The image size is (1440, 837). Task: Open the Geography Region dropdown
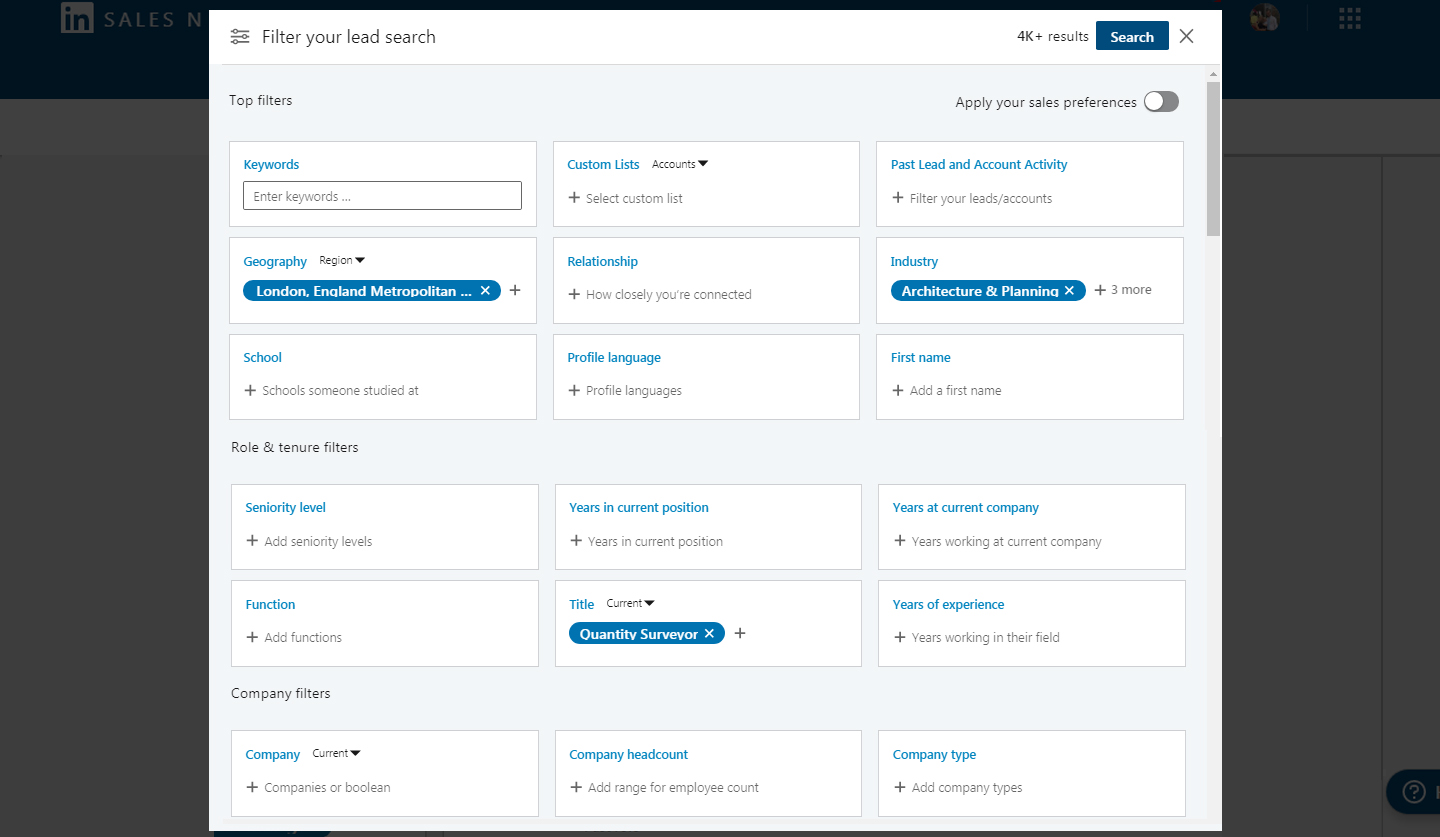(x=342, y=261)
